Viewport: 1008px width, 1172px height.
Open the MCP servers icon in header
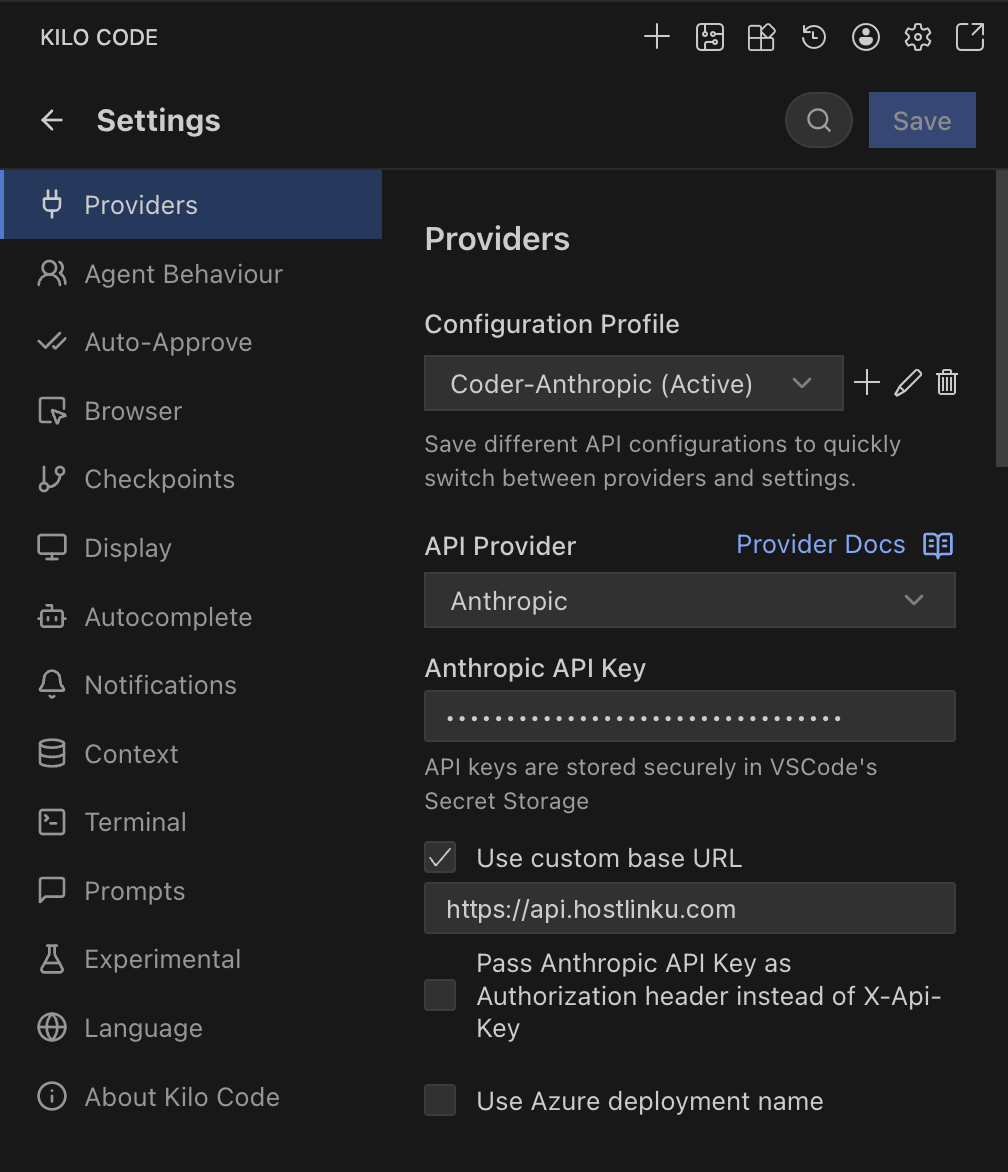(x=709, y=37)
